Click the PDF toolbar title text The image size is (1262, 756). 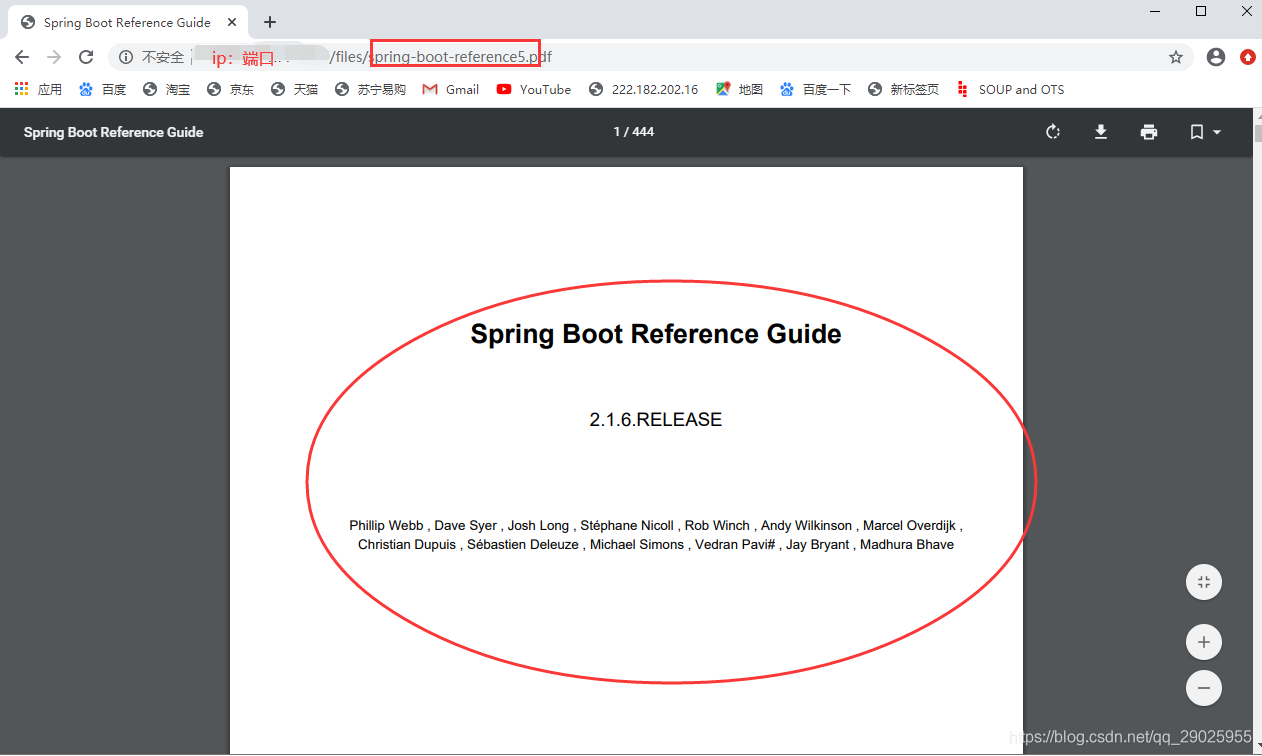click(113, 132)
